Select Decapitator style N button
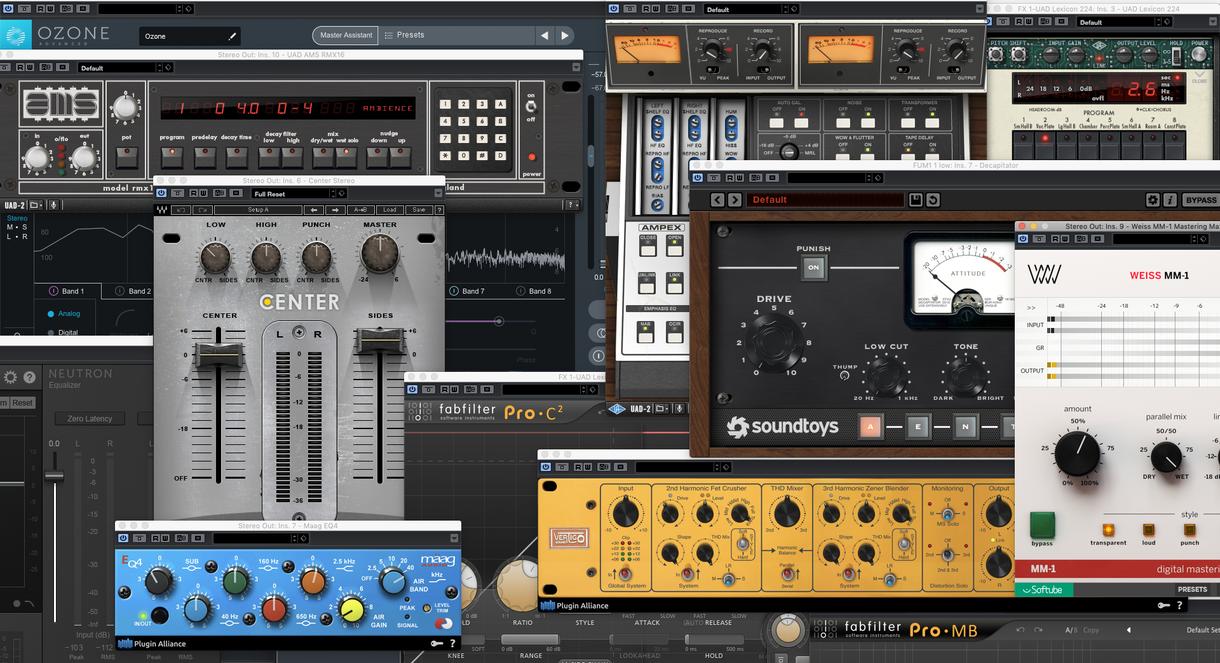Screen dimensions: 1220x663 pos(965,427)
